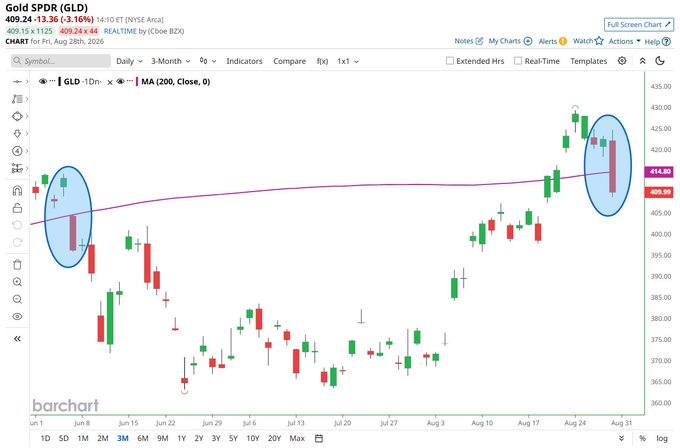
Task: Open the calendar date range icon
Action: coord(319,438)
